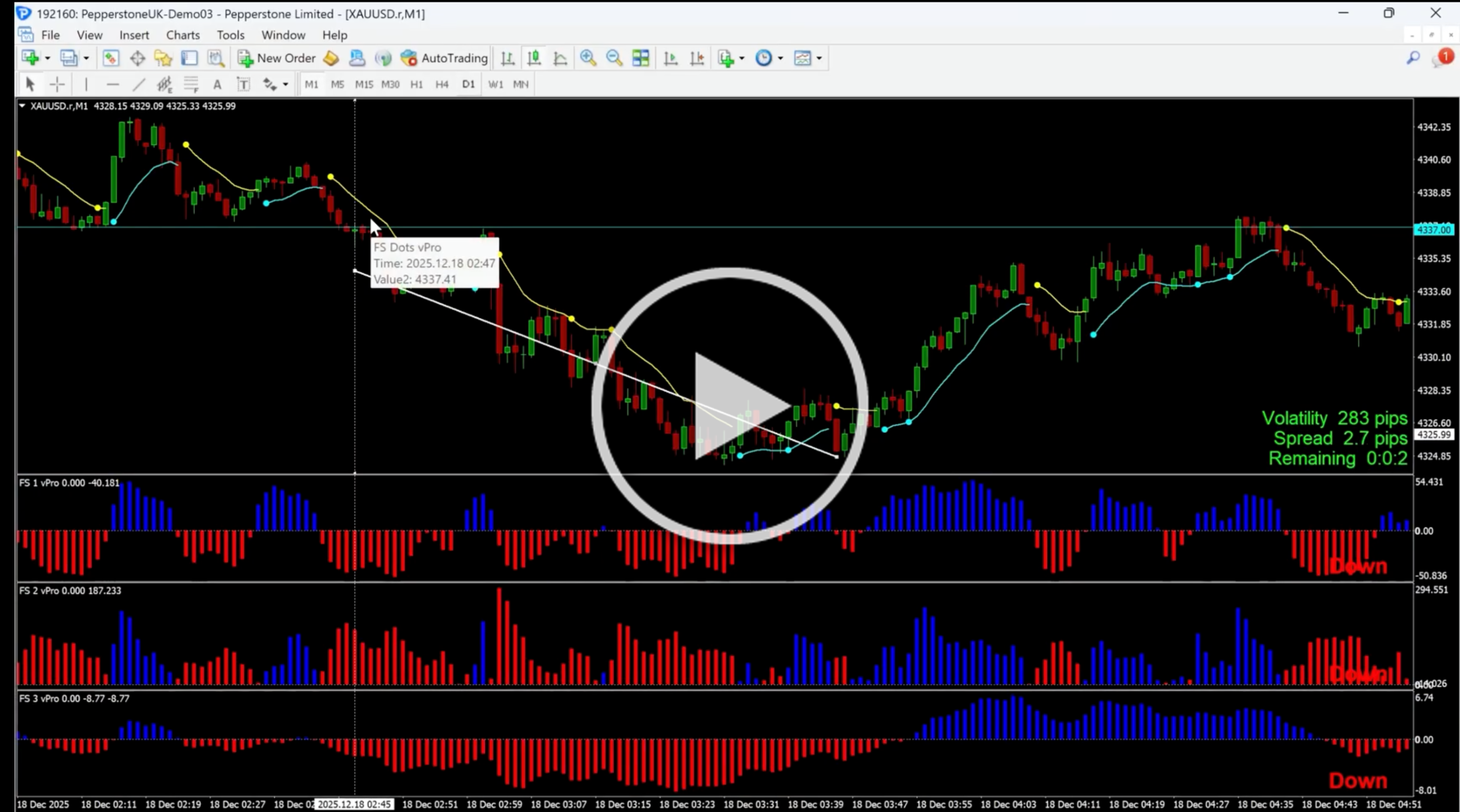Click the Zoom In magnifier icon

click(x=588, y=58)
